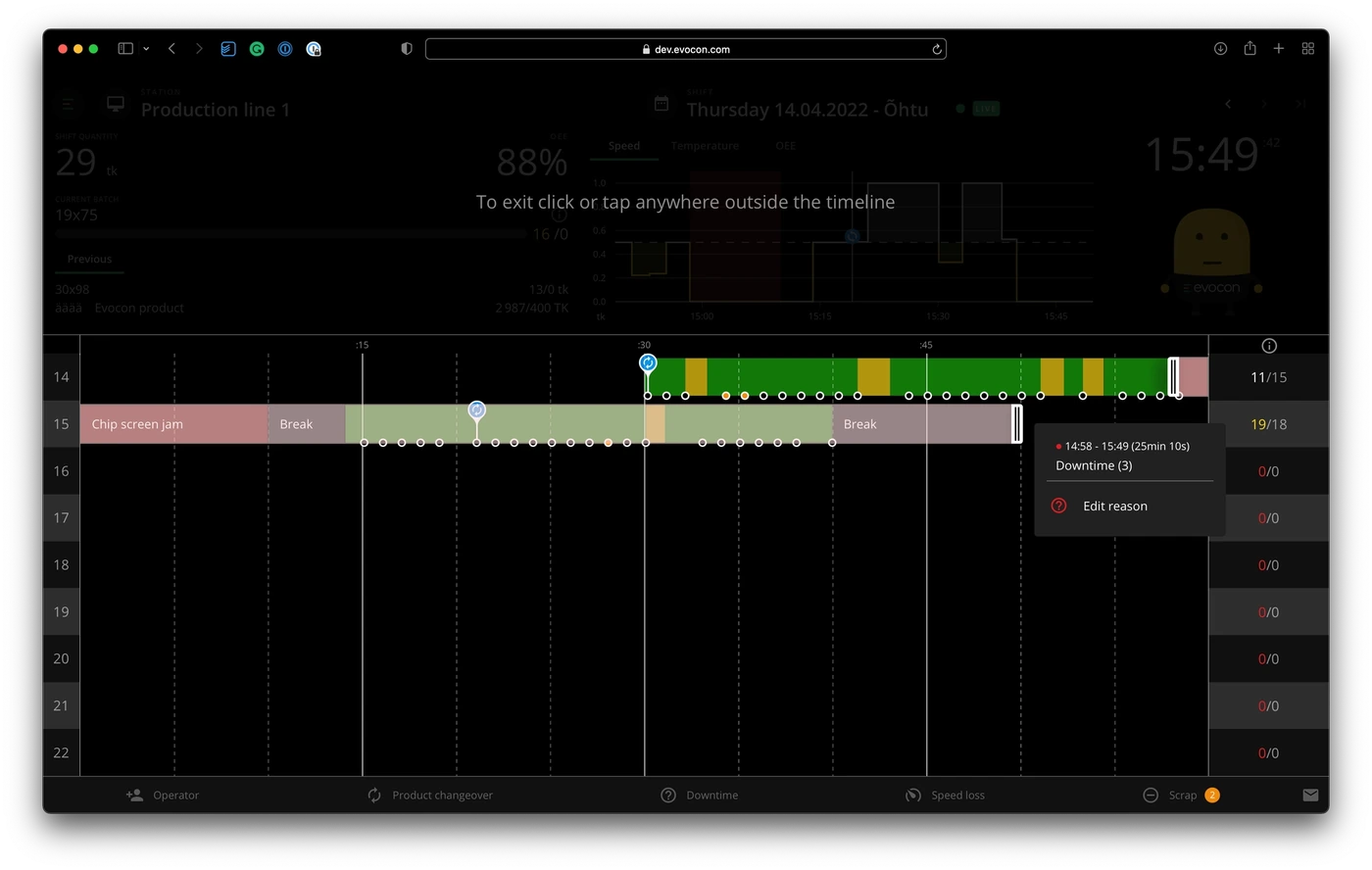Open the 1Password extension icon
Image resolution: width=1372 pixels, height=870 pixels.
point(285,49)
